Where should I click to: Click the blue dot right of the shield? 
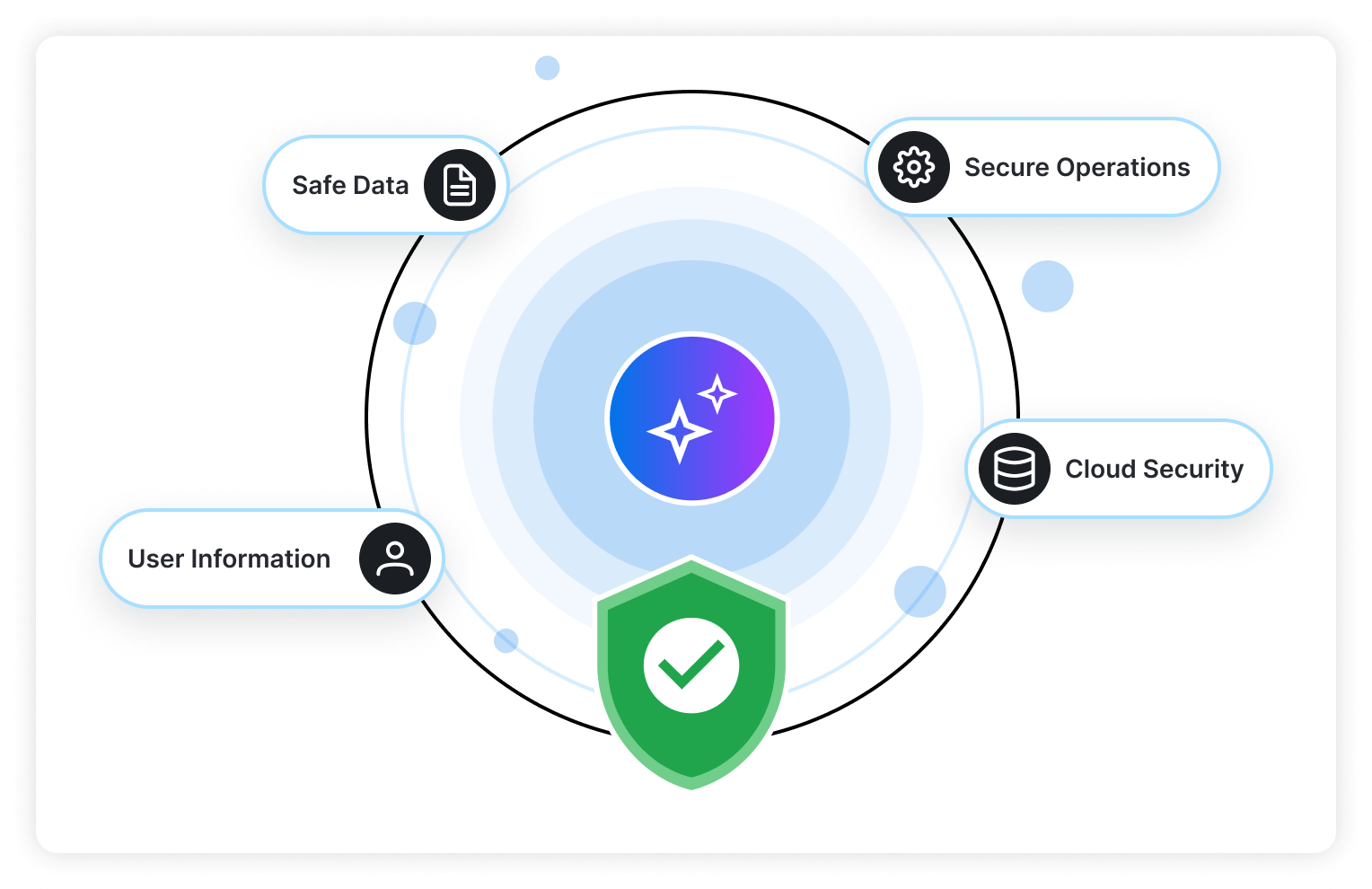919,592
